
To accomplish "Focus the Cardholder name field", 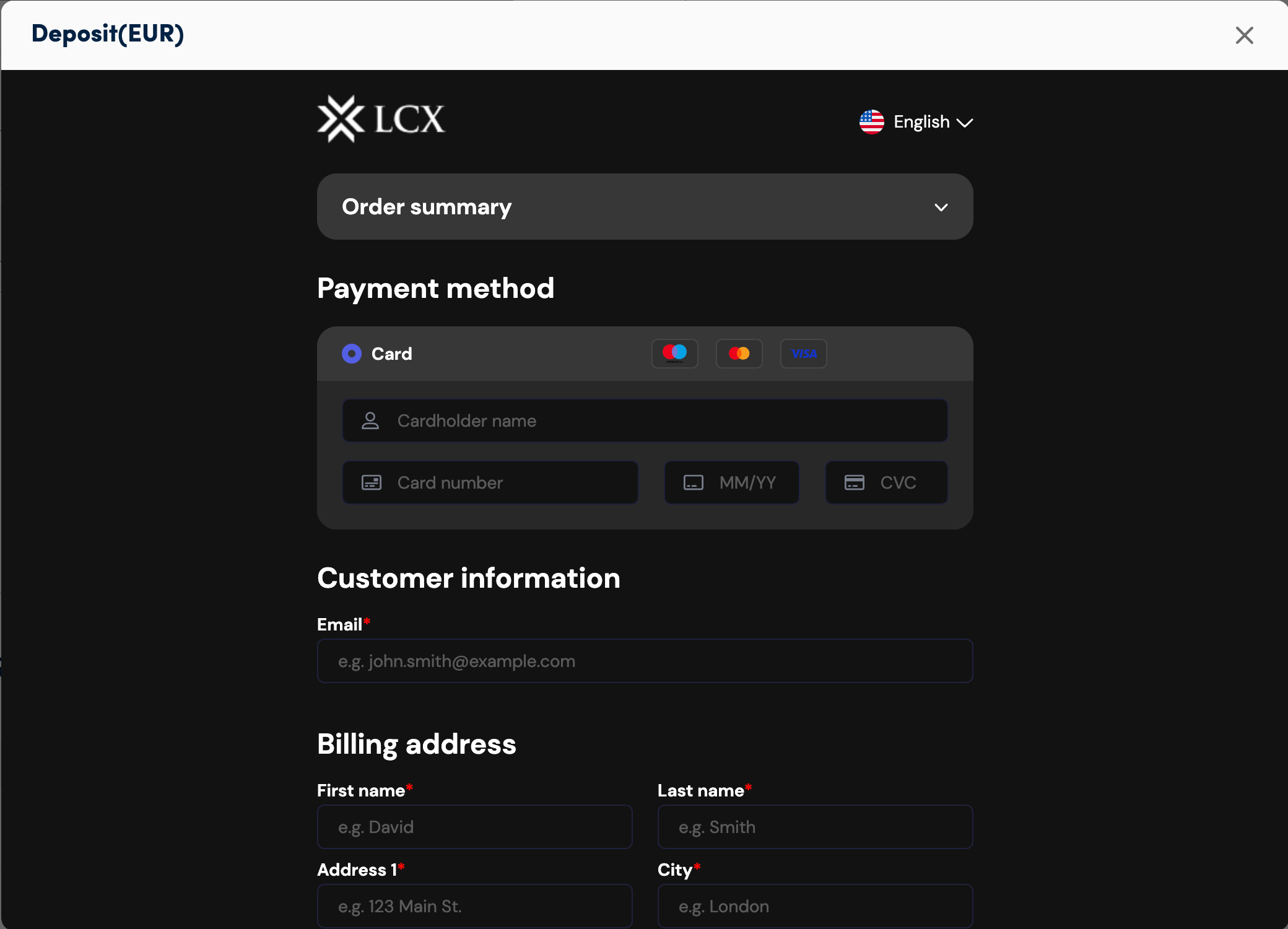I will tap(645, 421).
